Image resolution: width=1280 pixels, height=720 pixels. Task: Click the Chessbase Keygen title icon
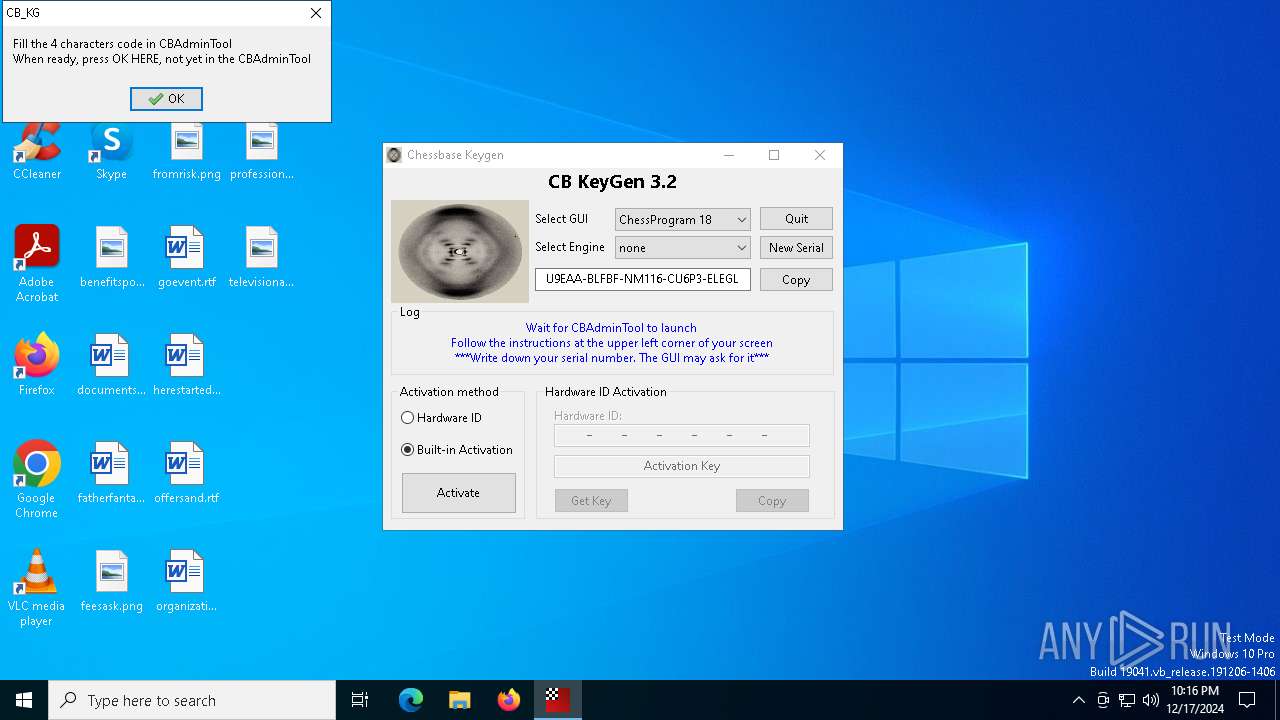[x=394, y=155]
